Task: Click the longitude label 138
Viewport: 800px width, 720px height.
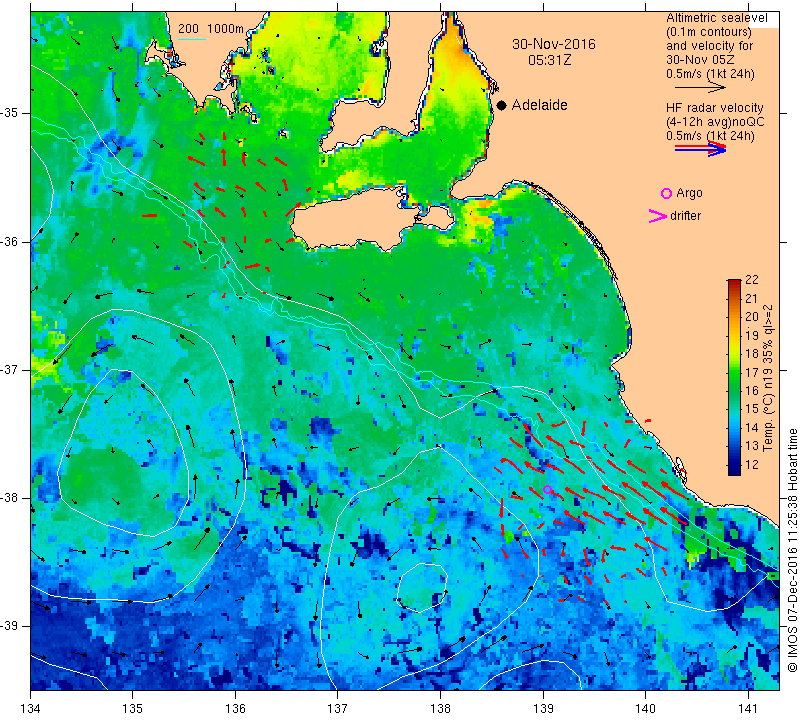Action: pyautogui.click(x=440, y=708)
